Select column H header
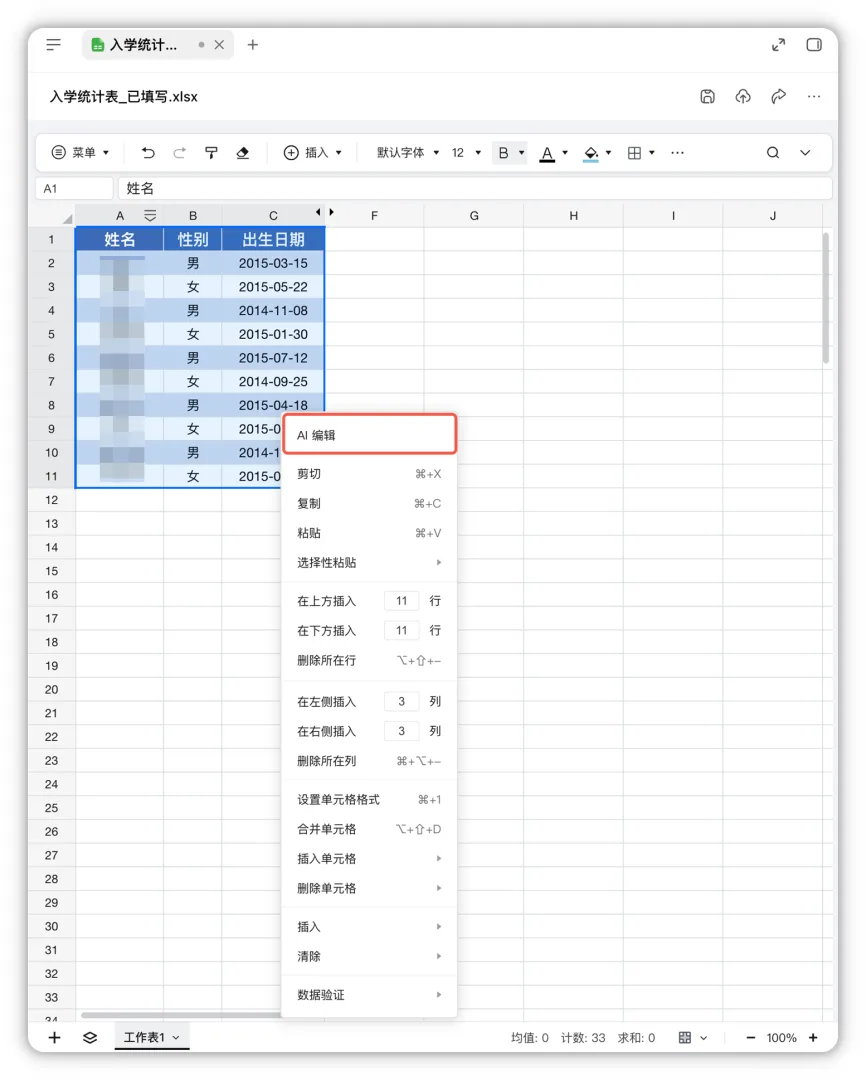 pos(573,216)
